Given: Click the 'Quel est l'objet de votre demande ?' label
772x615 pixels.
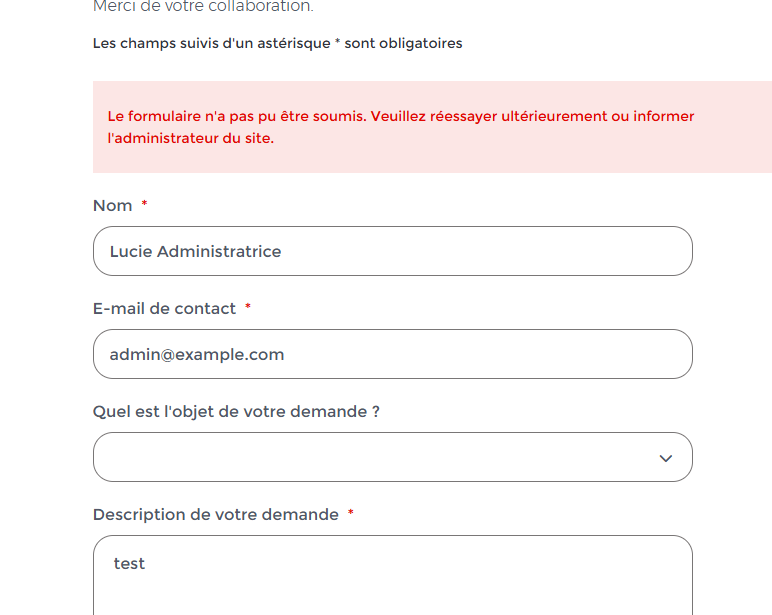Looking at the screenshot, I should tap(236, 411).
